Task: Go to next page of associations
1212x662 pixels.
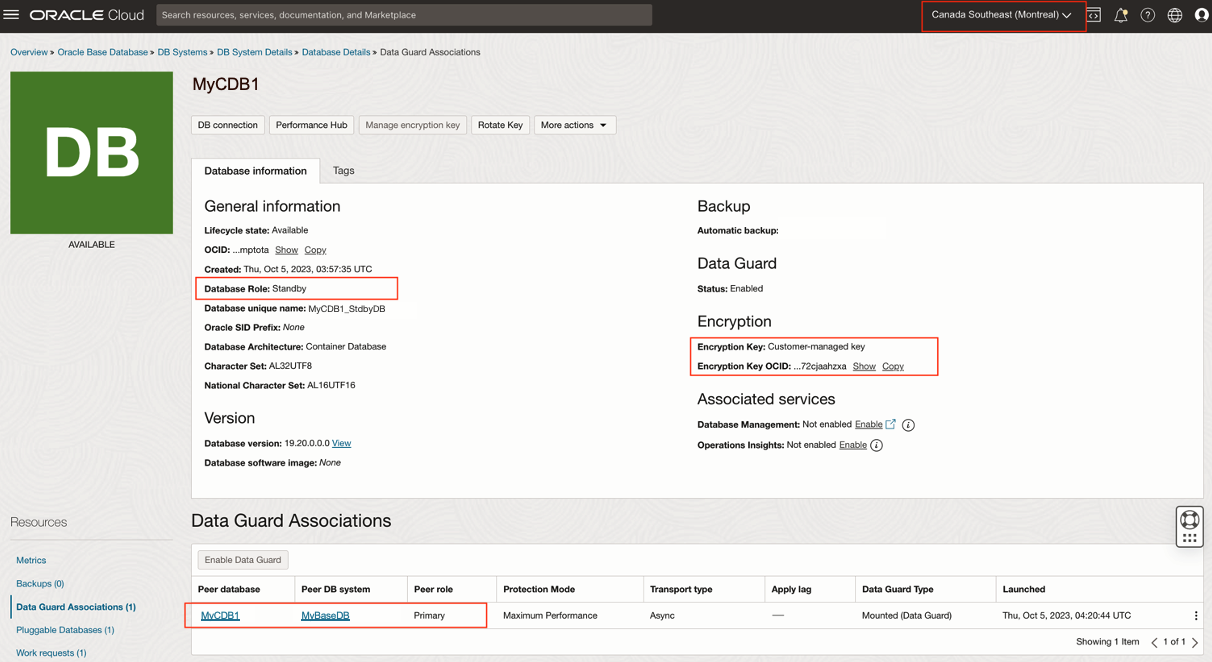Action: (x=1195, y=642)
